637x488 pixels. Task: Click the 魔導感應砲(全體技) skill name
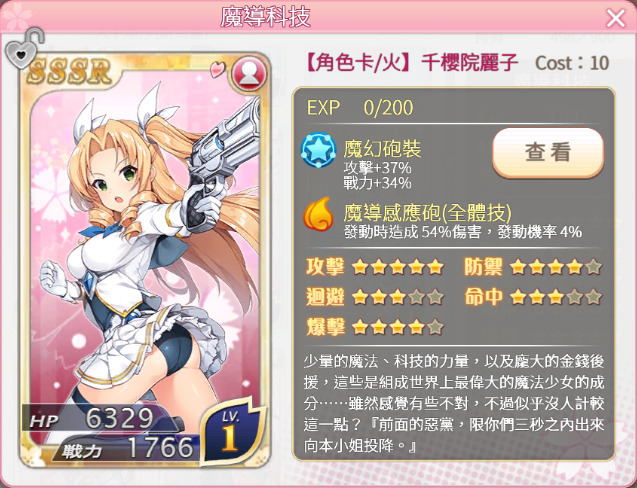click(x=427, y=213)
